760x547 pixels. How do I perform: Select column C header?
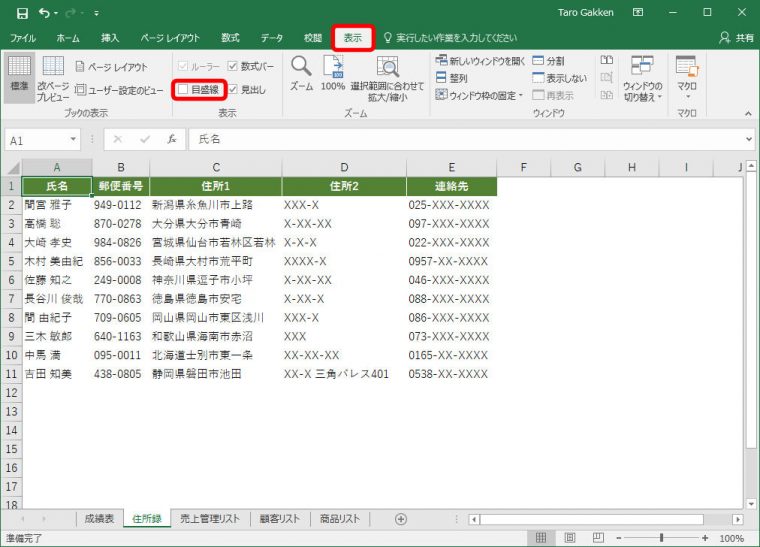[216, 168]
